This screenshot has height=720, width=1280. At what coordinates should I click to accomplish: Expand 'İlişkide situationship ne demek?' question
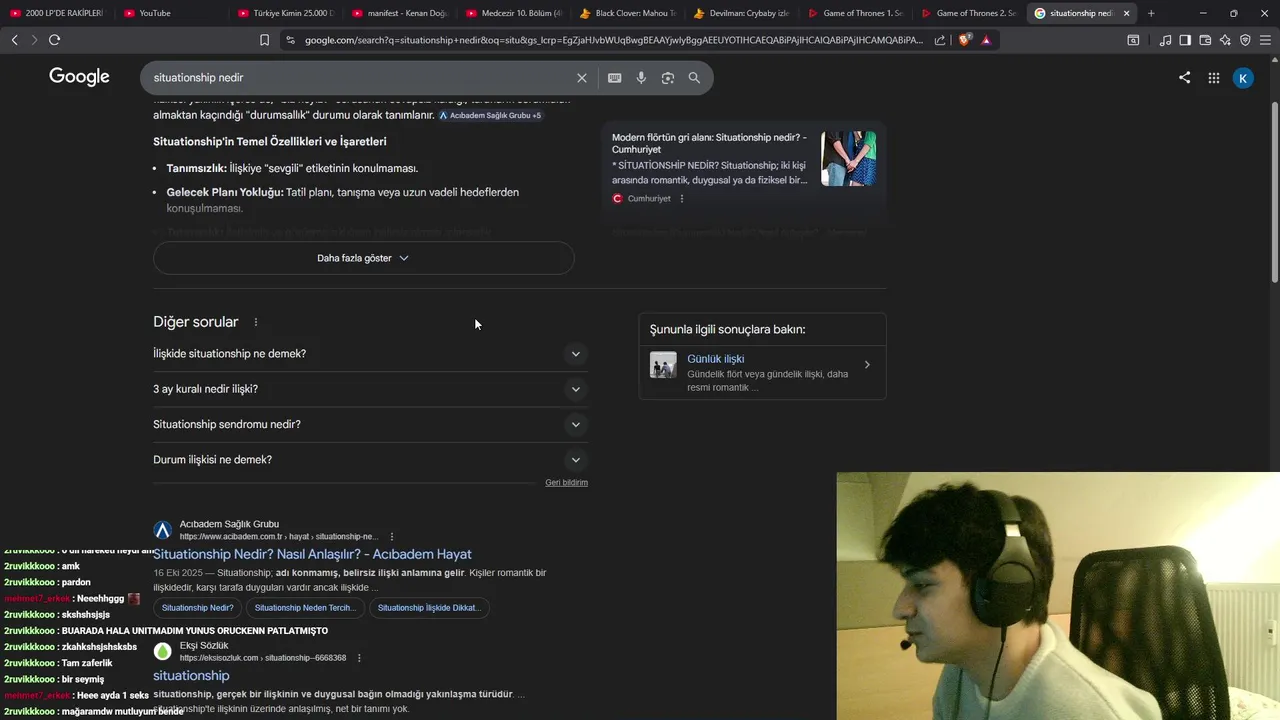click(x=370, y=354)
